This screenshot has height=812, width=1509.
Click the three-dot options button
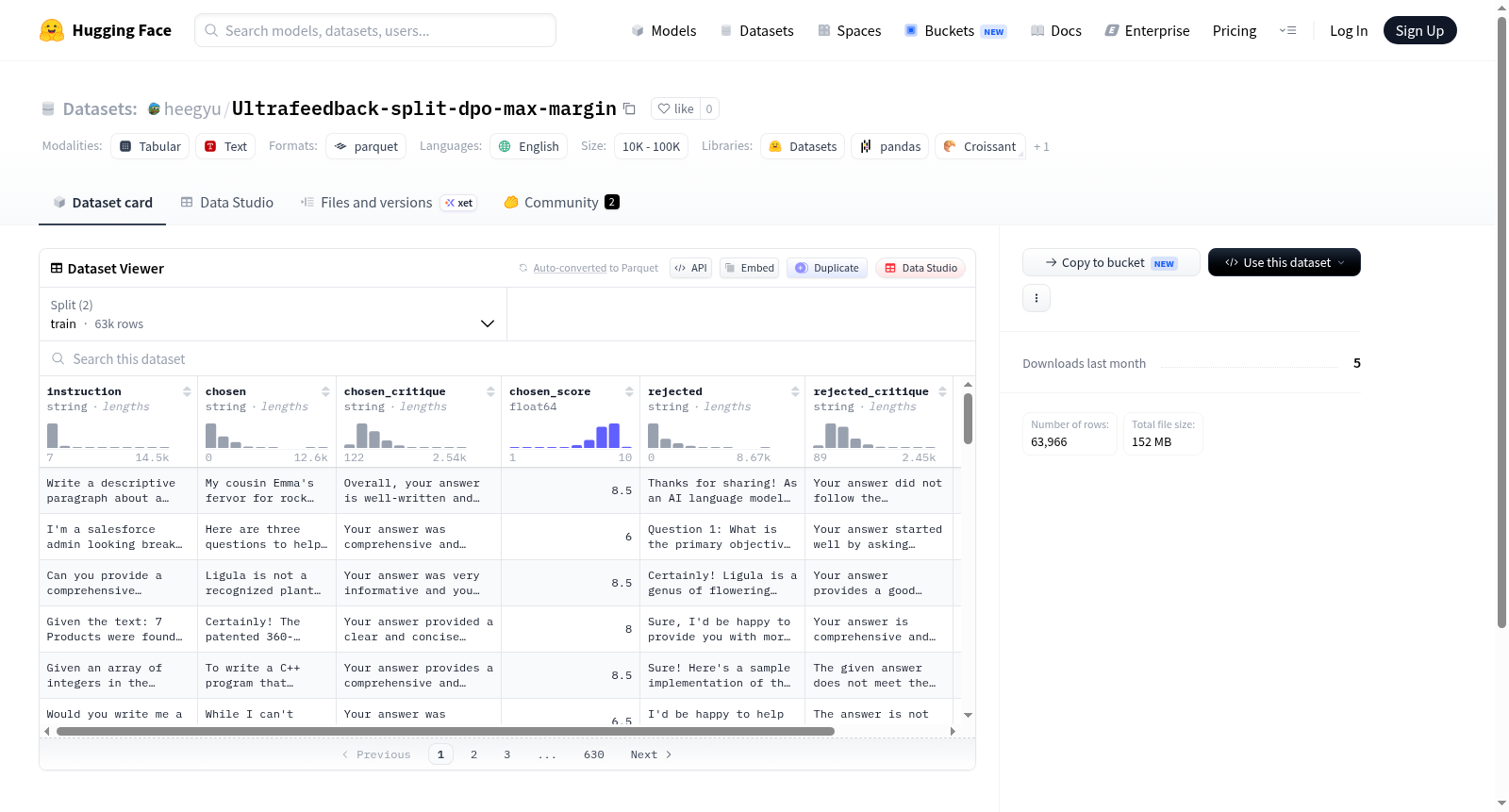point(1036,298)
